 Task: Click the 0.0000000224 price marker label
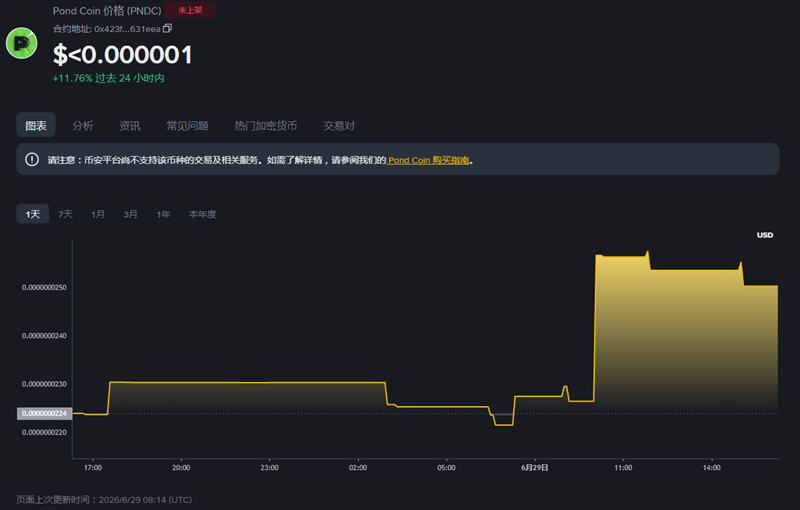(44, 413)
